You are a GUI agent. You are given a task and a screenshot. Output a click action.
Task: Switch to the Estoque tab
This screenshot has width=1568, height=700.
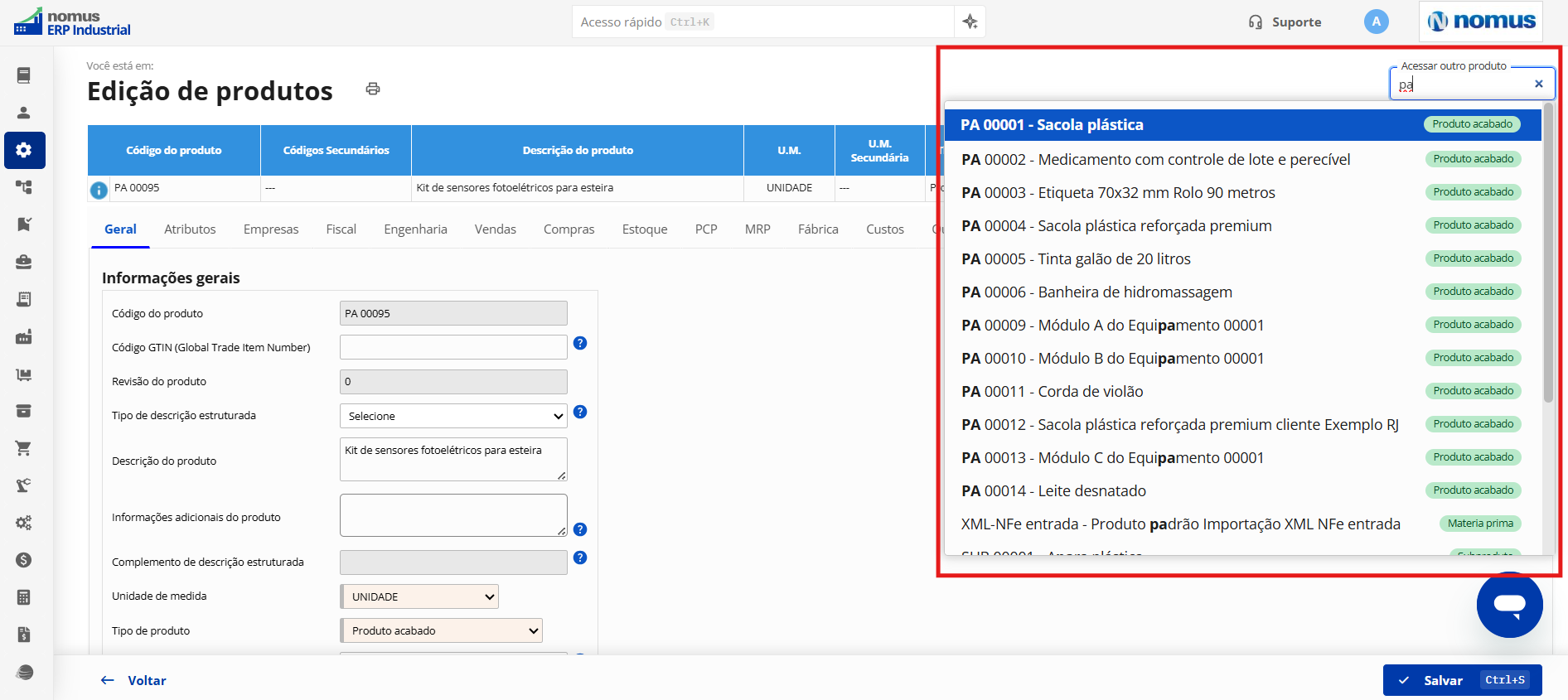[645, 229]
